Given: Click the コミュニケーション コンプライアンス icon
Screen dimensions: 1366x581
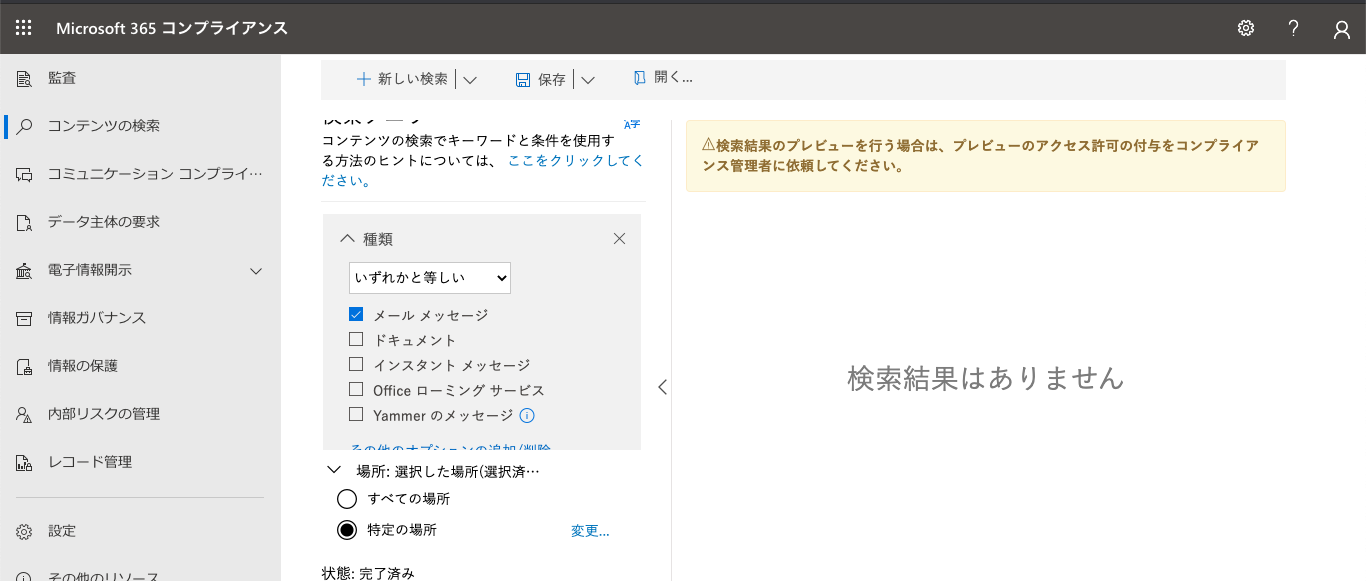Looking at the screenshot, I should 25,174.
